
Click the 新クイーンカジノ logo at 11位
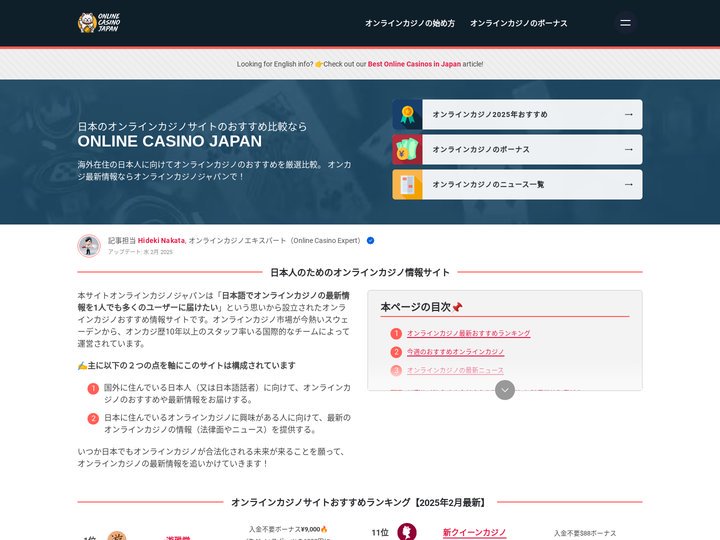tap(407, 531)
